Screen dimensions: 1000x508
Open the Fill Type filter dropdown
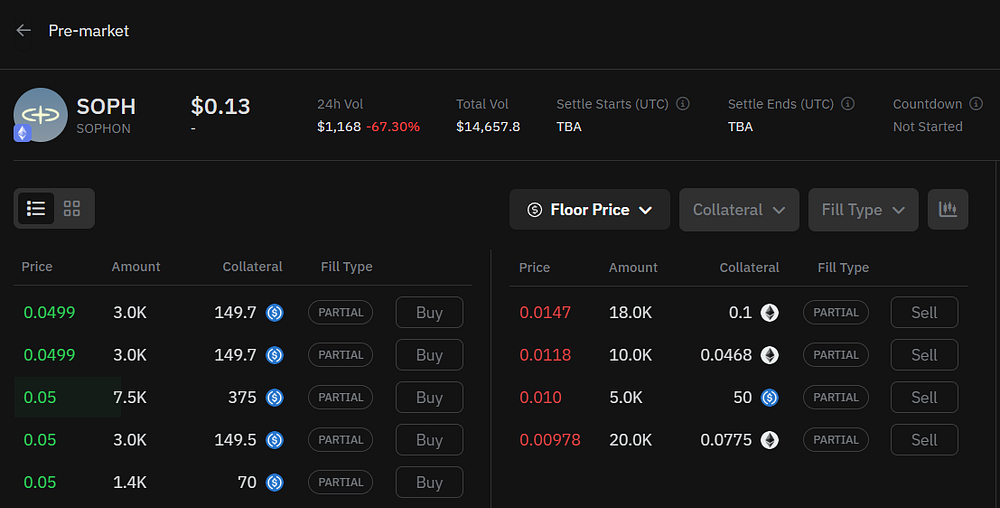coord(863,210)
